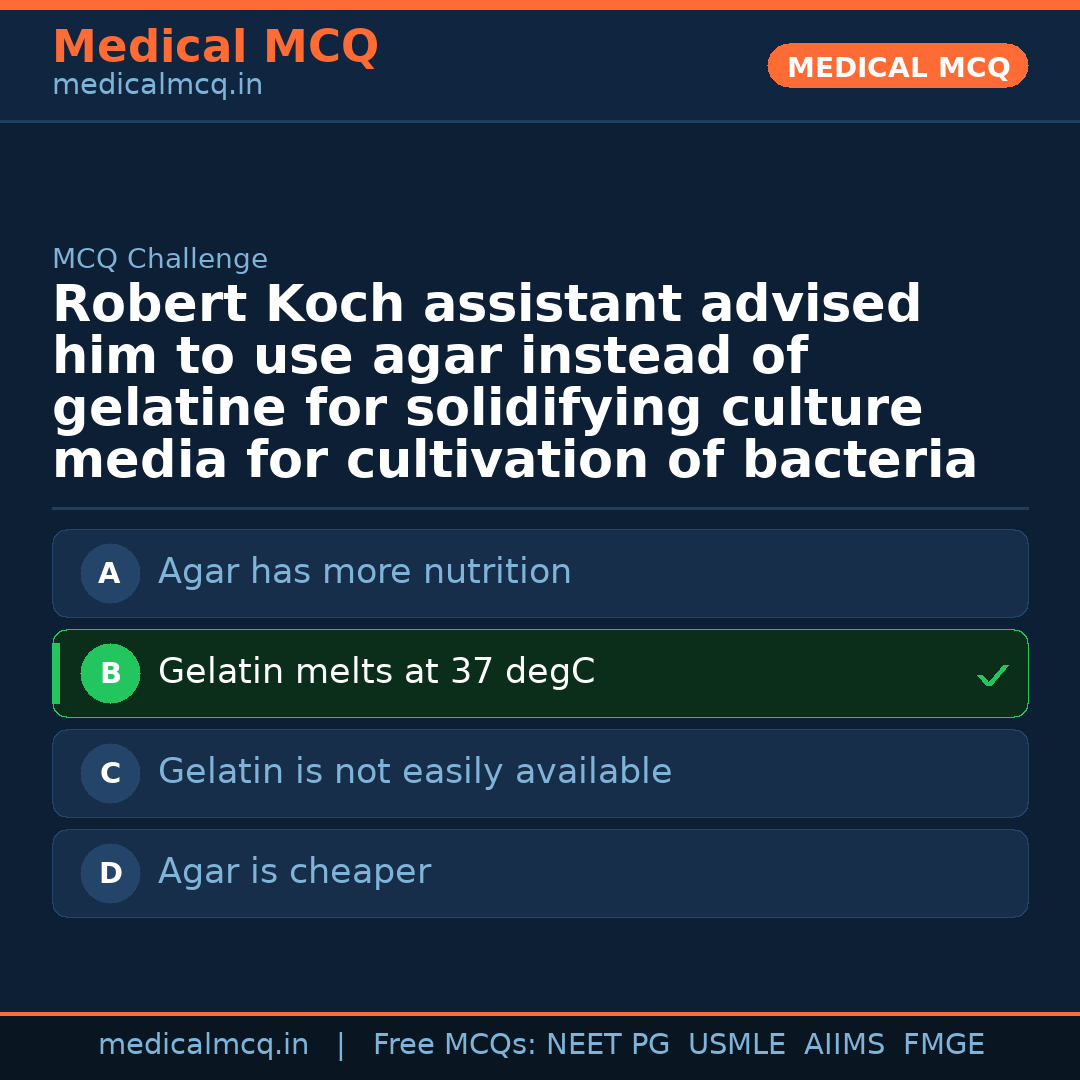Viewport: 1080px width, 1080px height.
Task: Choose 'Gelatin melts at 37 degC' option
Action: (x=376, y=672)
